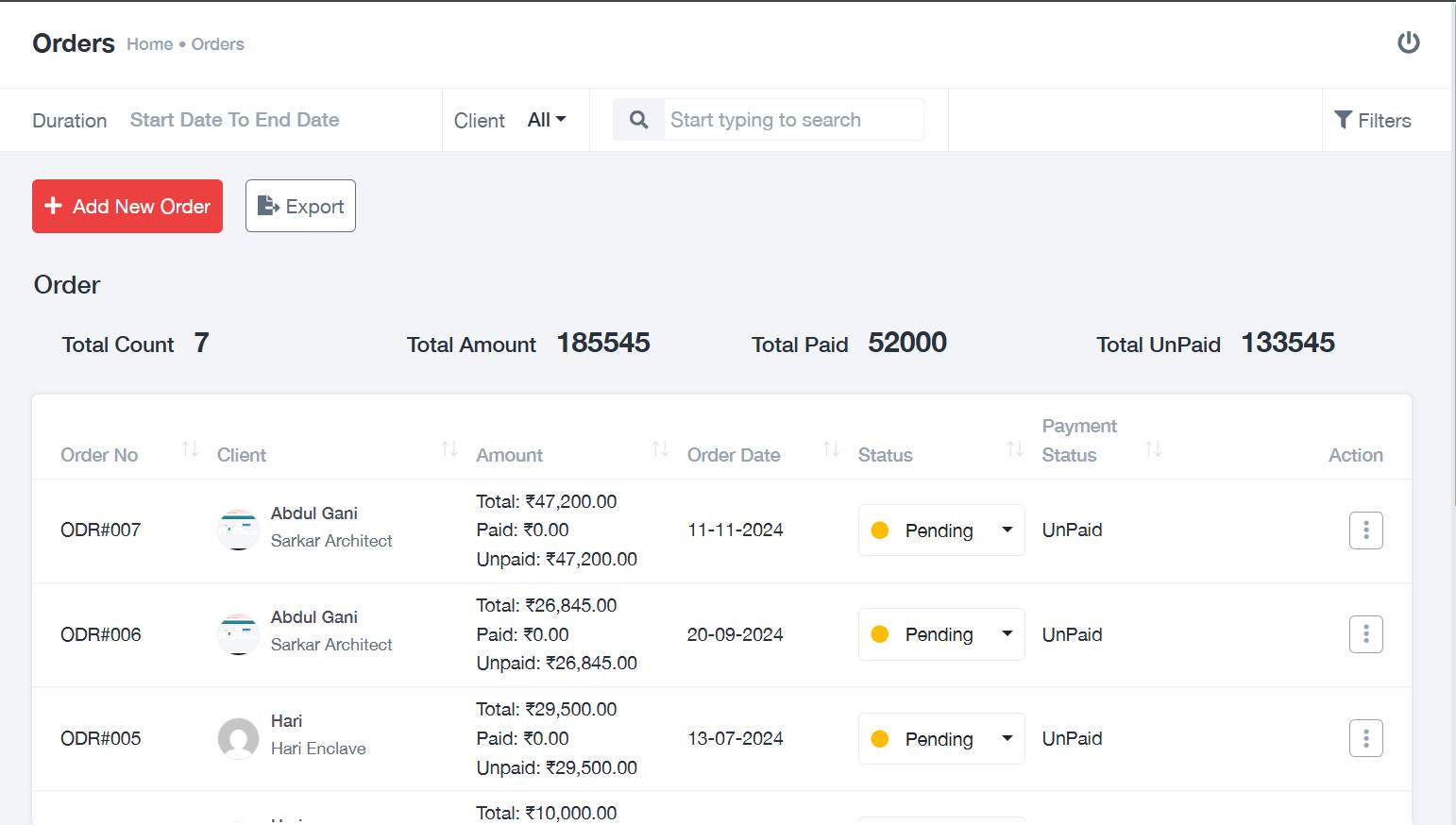Click Abdul Gani avatar in ODR#007 row
This screenshot has height=825, width=1456.
238,530
